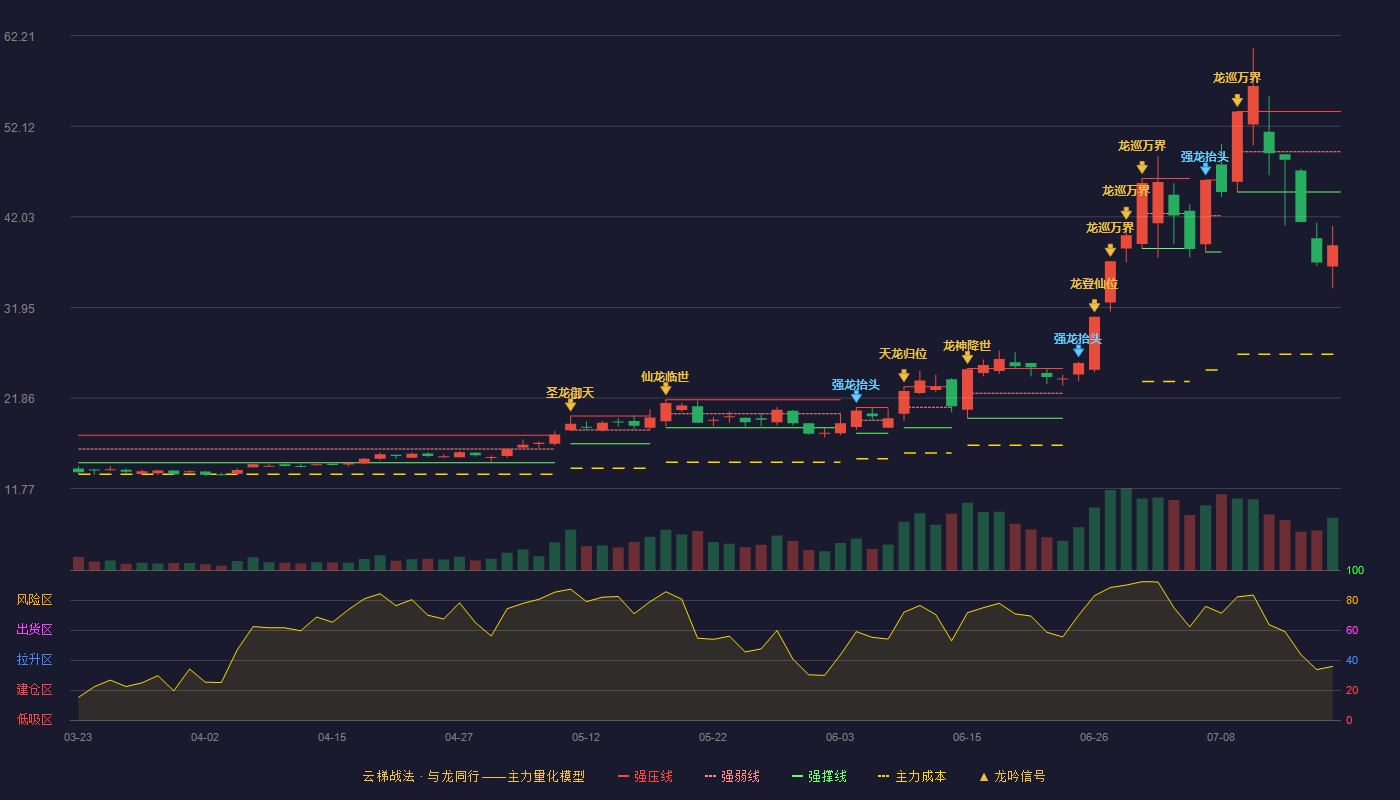Image resolution: width=1400 pixels, height=800 pixels.
Task: Click the 05-12 date label
Action: (586, 737)
